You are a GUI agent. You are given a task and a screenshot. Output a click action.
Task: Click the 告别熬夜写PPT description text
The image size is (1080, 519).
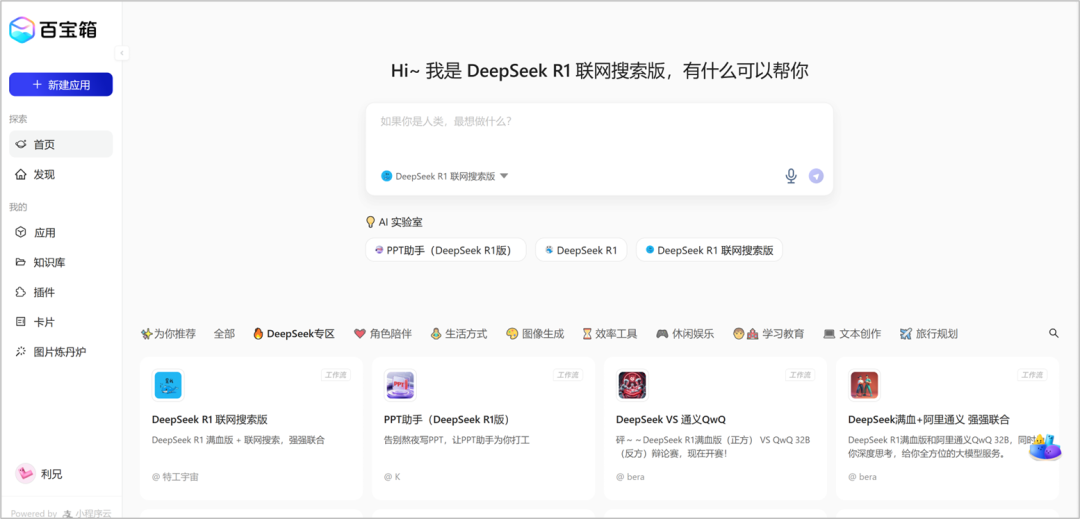456,439
